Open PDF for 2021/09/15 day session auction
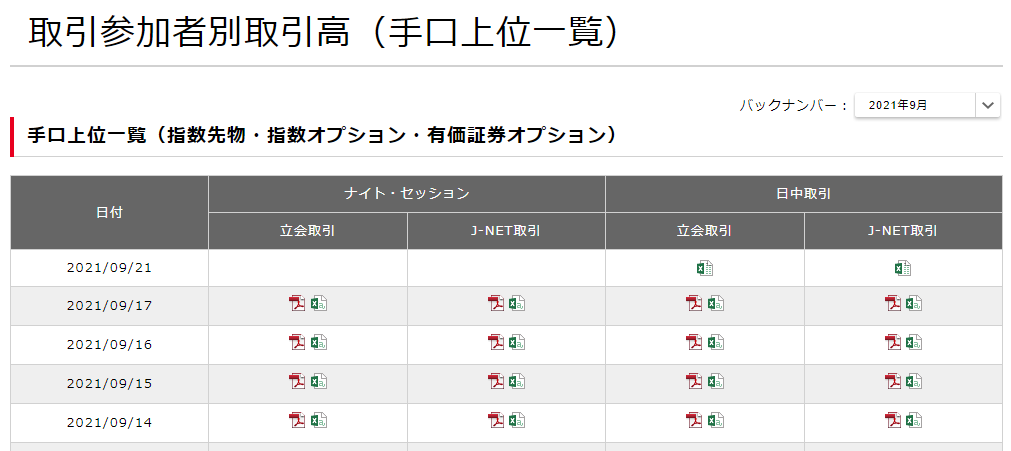Image resolution: width=1011 pixels, height=451 pixels. (x=694, y=381)
